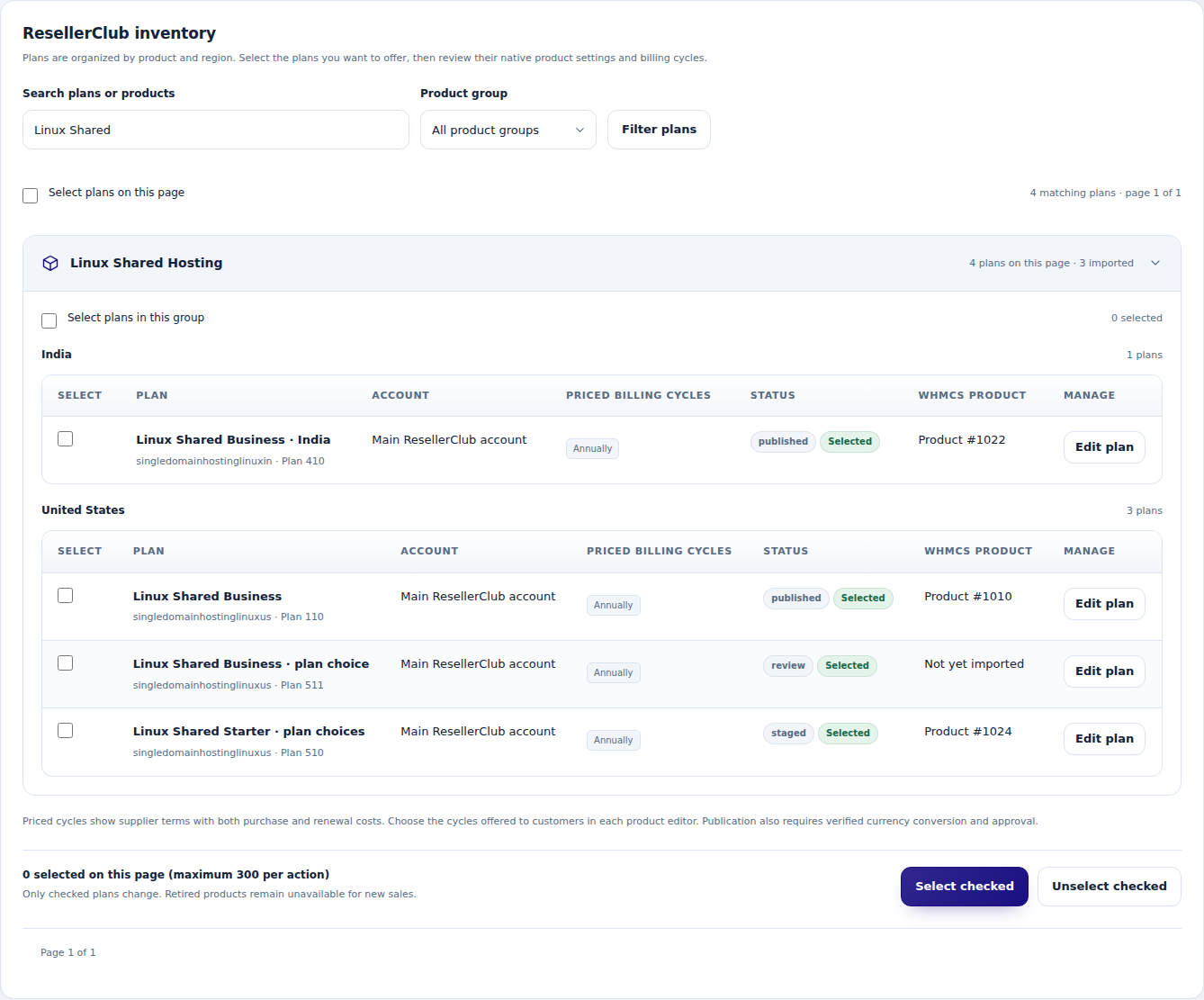1204x1000 pixels.
Task: Click the Product #1024 cell
Action: click(968, 732)
